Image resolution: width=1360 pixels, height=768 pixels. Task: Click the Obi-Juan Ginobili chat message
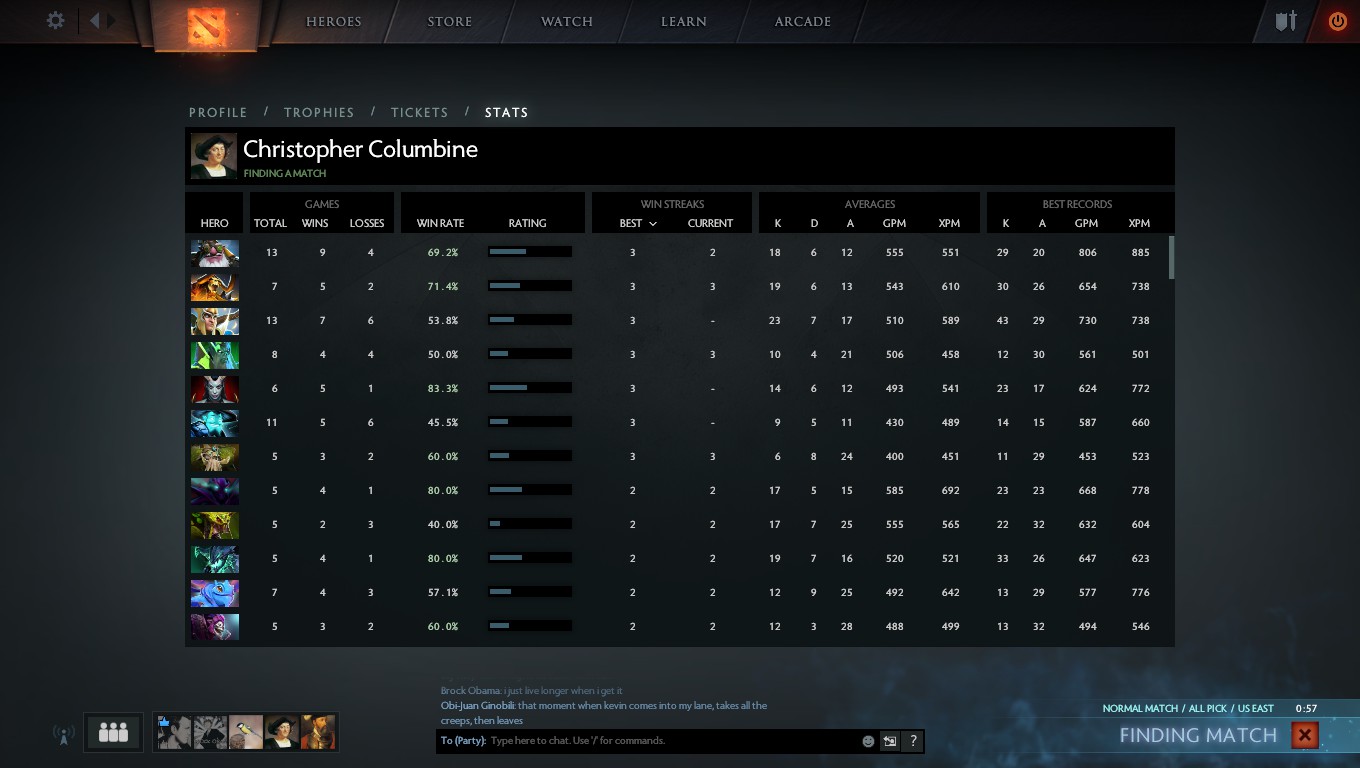tap(604, 713)
